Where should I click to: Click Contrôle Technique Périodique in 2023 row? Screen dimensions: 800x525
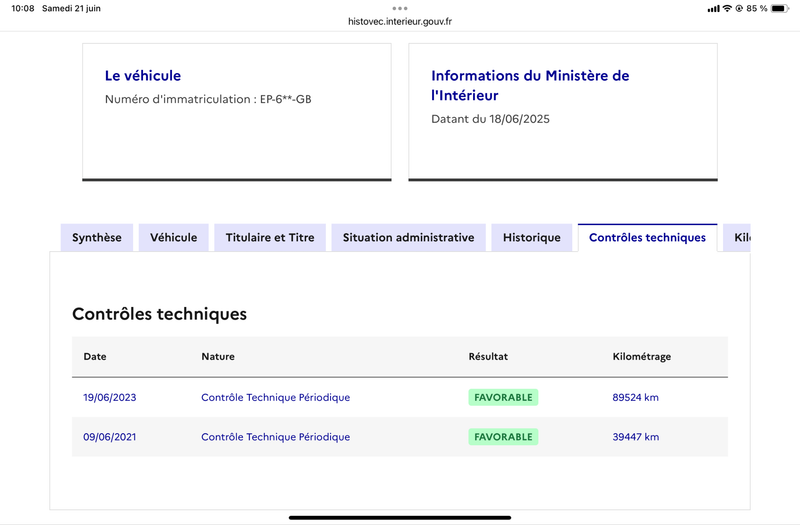pos(276,397)
